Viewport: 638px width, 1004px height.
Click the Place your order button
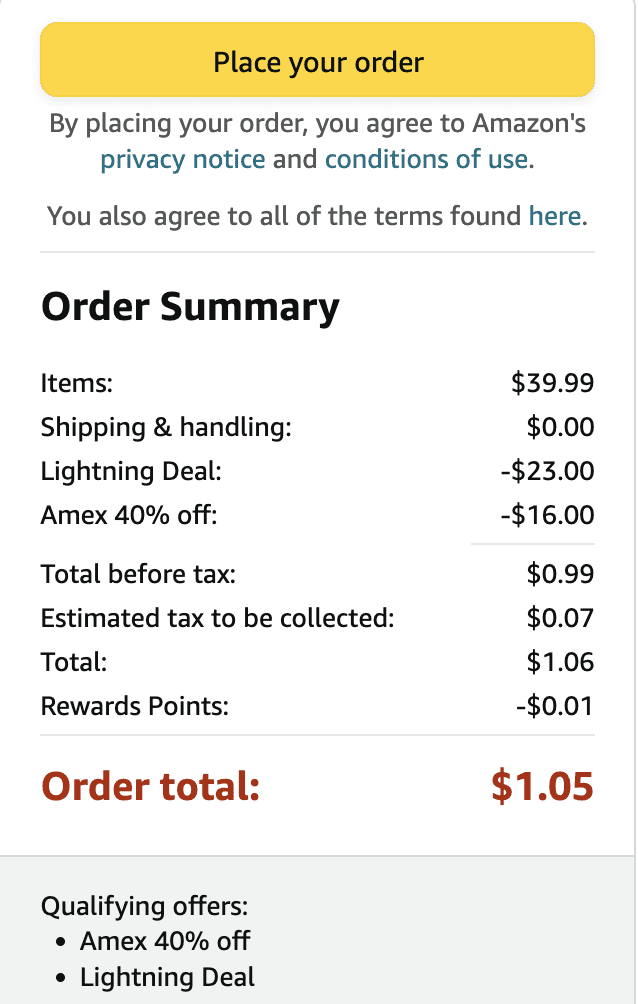click(x=318, y=62)
